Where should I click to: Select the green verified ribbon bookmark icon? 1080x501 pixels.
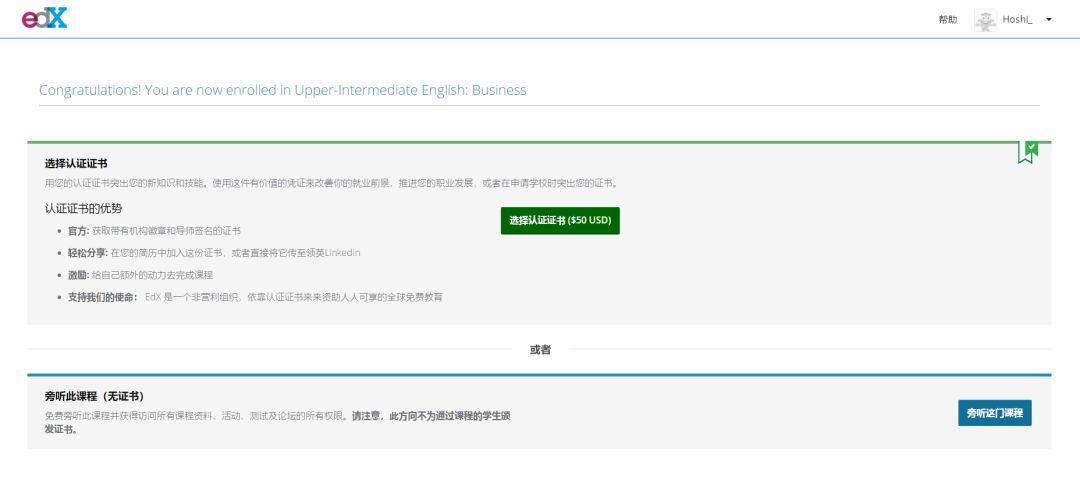(1028, 152)
